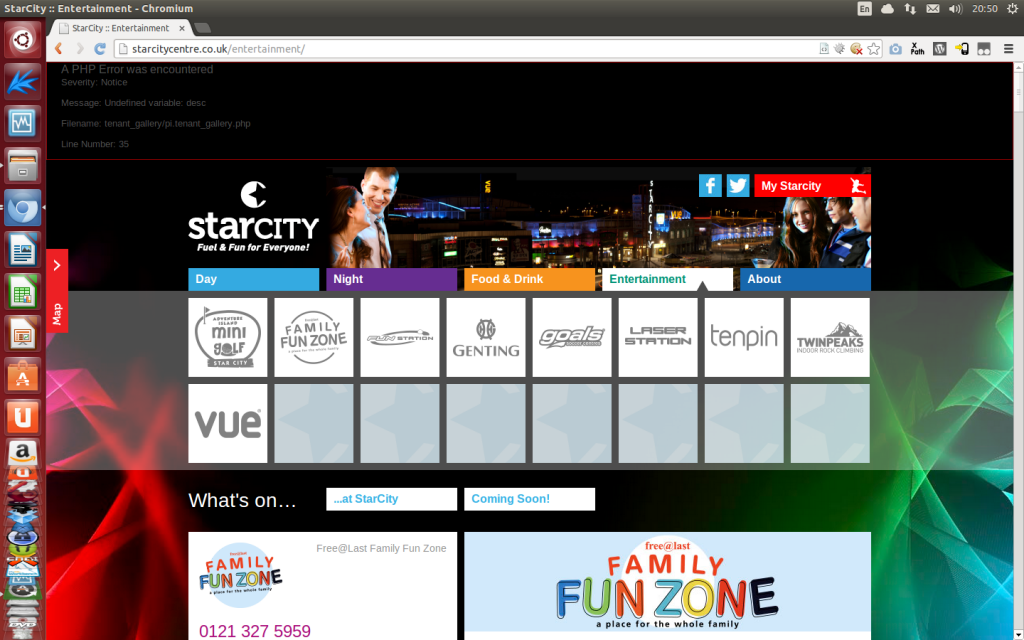Open LibreOffice Impress from dock
1024x640 pixels.
[x=23, y=334]
